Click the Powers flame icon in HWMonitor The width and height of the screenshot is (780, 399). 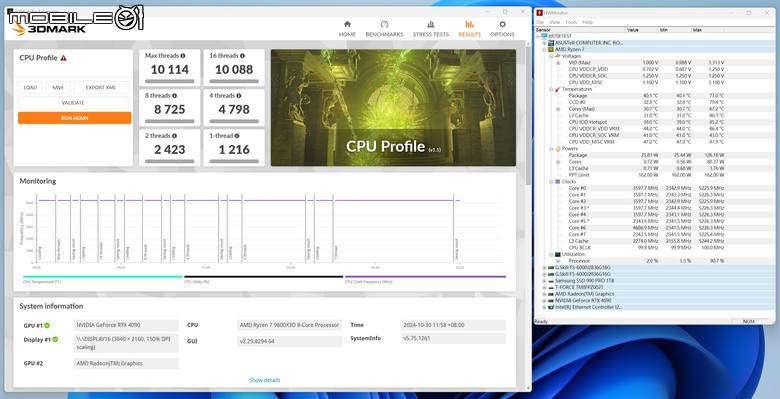(558, 149)
